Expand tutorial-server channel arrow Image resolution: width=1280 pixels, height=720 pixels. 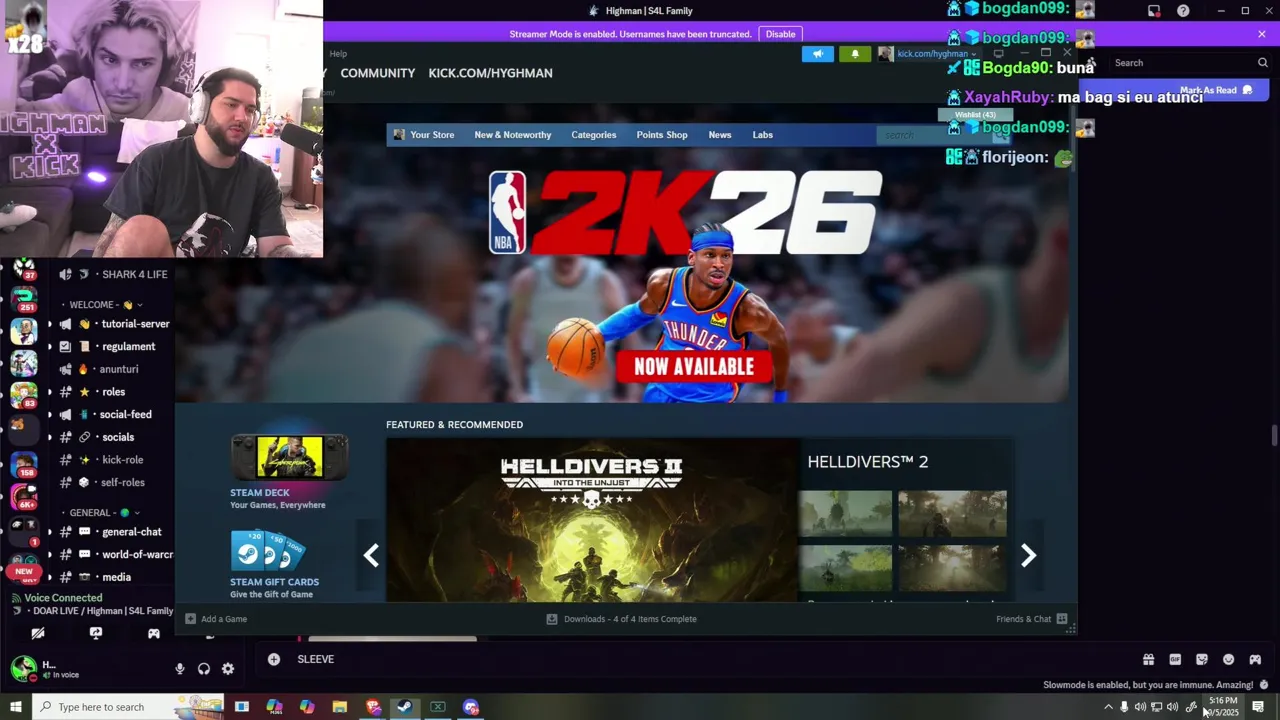point(50,324)
